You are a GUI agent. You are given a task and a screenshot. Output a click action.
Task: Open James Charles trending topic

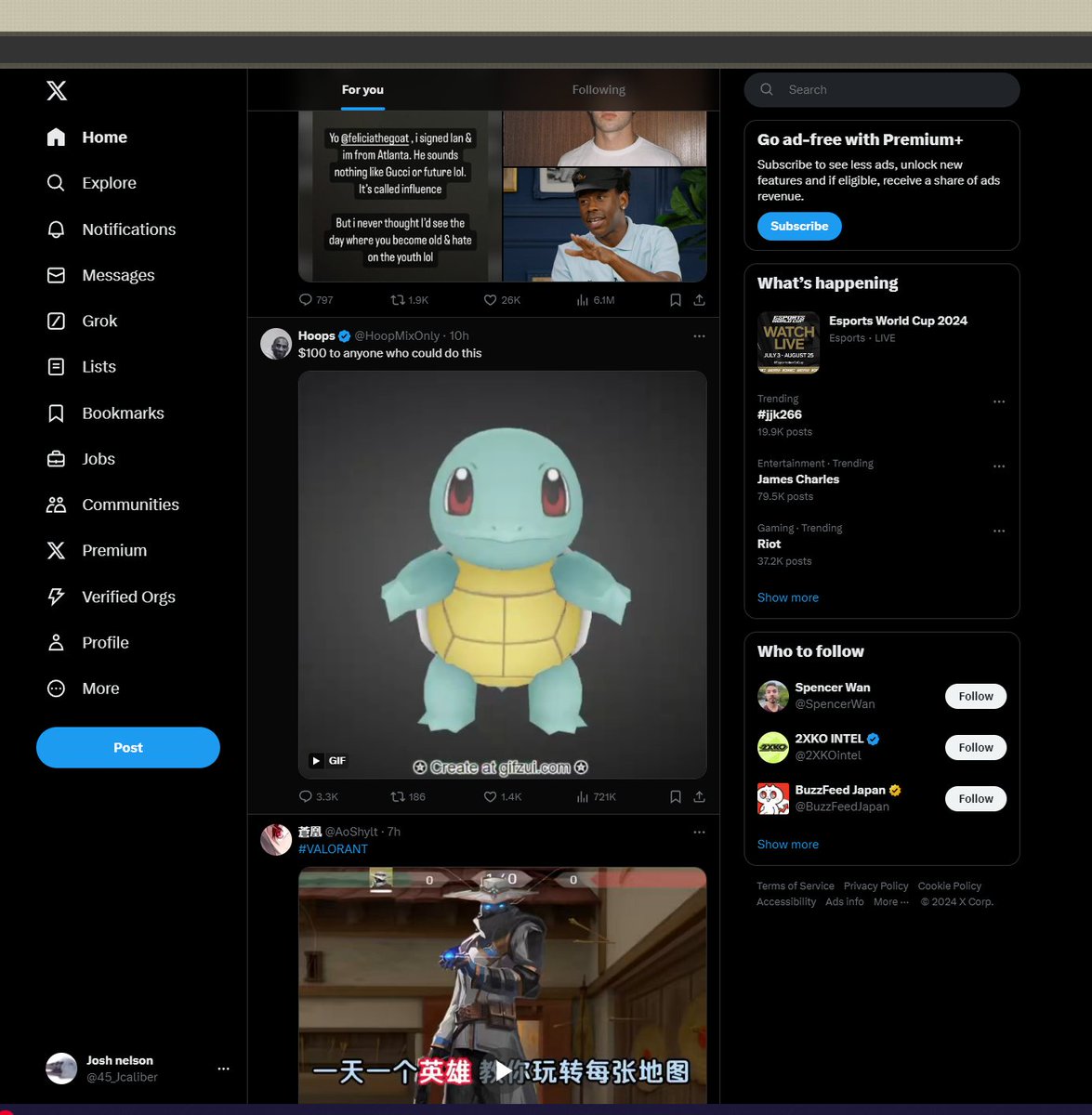pos(798,479)
